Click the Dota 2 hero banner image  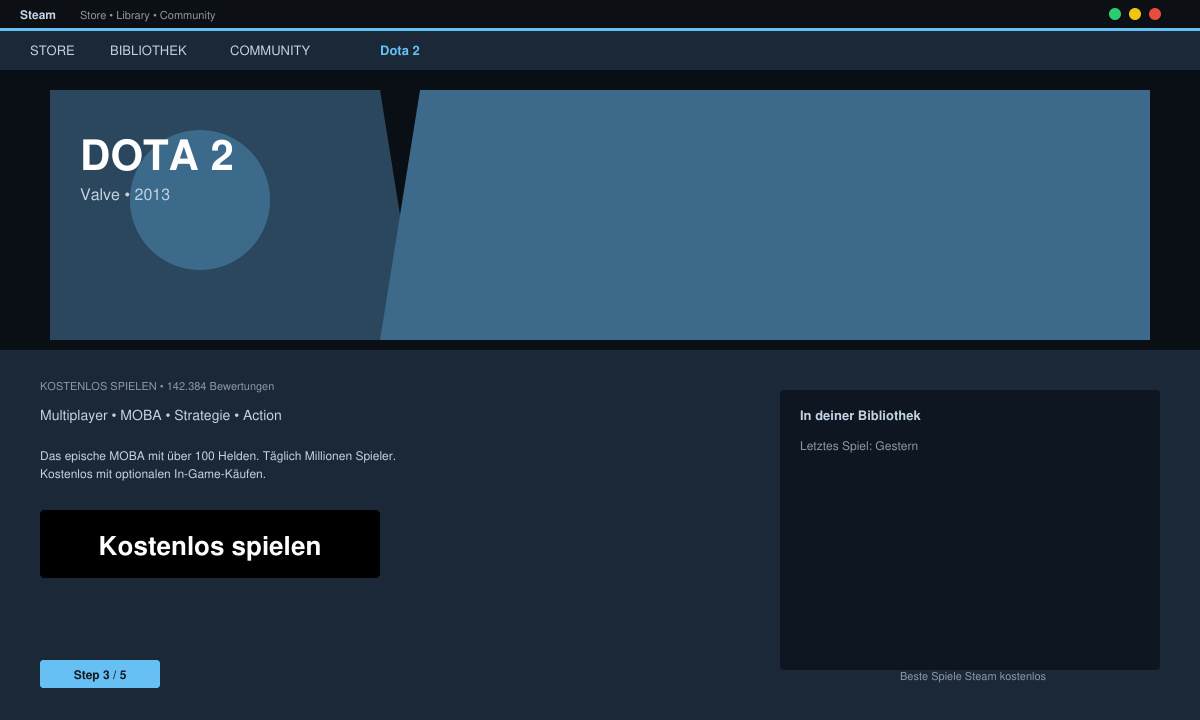600,215
